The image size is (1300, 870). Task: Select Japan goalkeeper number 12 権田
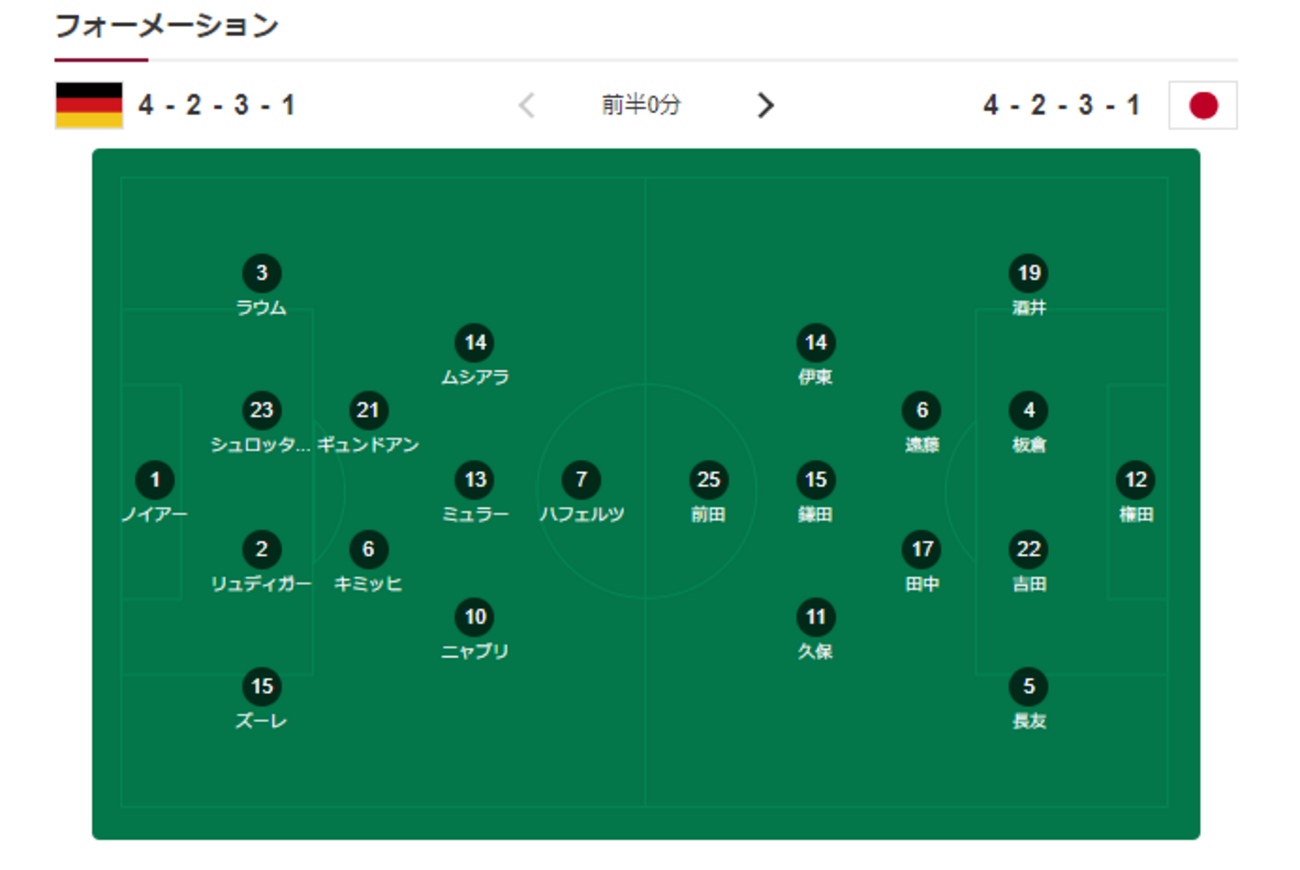coord(1135,480)
